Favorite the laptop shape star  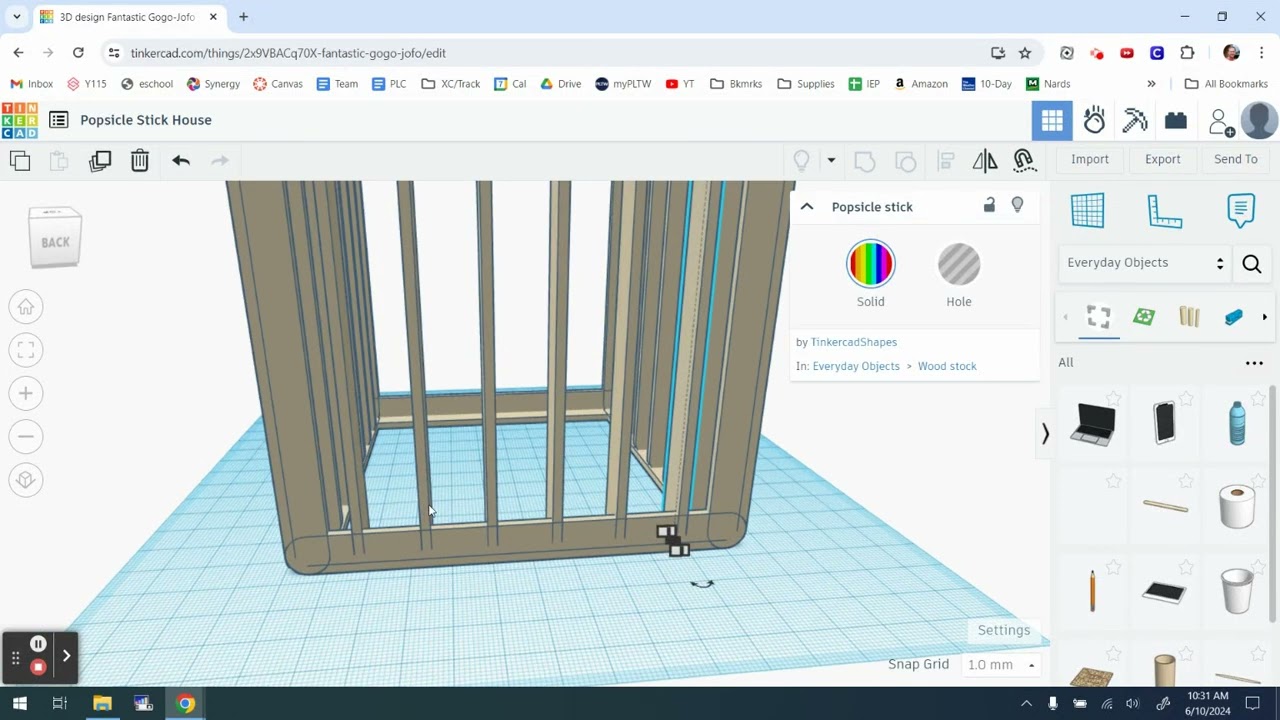(x=1113, y=399)
